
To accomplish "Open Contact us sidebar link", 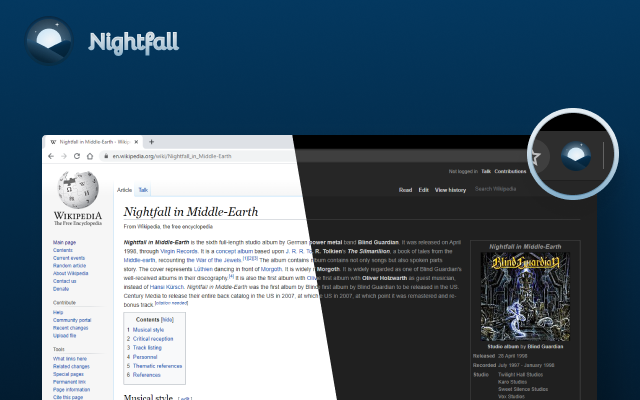I will 64,281.
